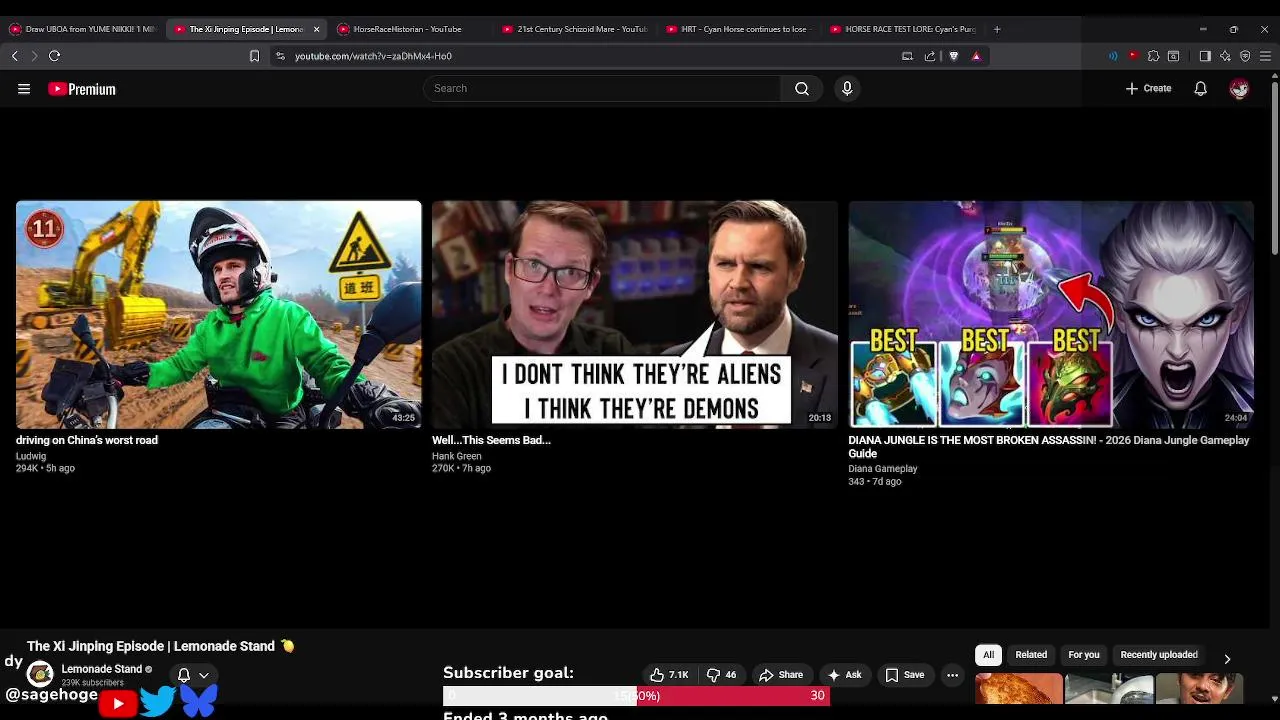Toggle the browser sidebar panel icon
Image resolution: width=1280 pixels, height=720 pixels.
pyautogui.click(x=1205, y=56)
